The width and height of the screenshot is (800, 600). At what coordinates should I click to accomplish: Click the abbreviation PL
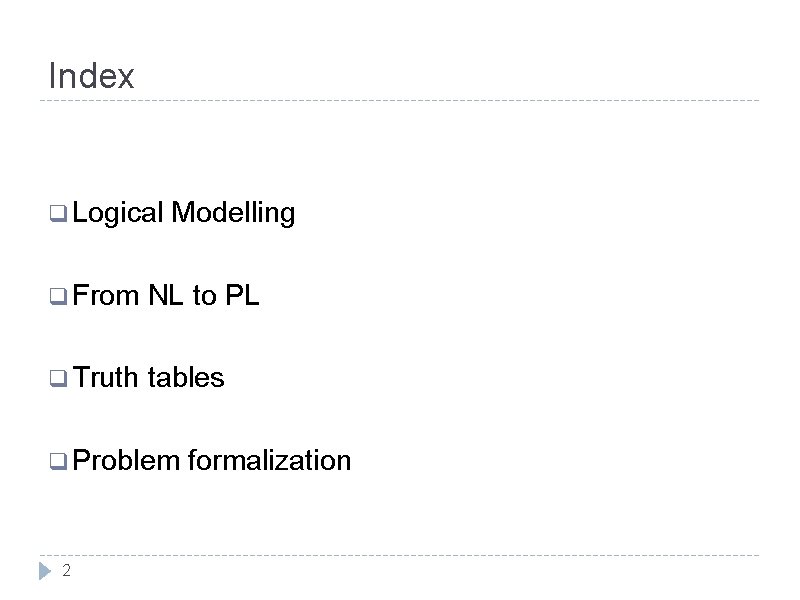coord(242,295)
